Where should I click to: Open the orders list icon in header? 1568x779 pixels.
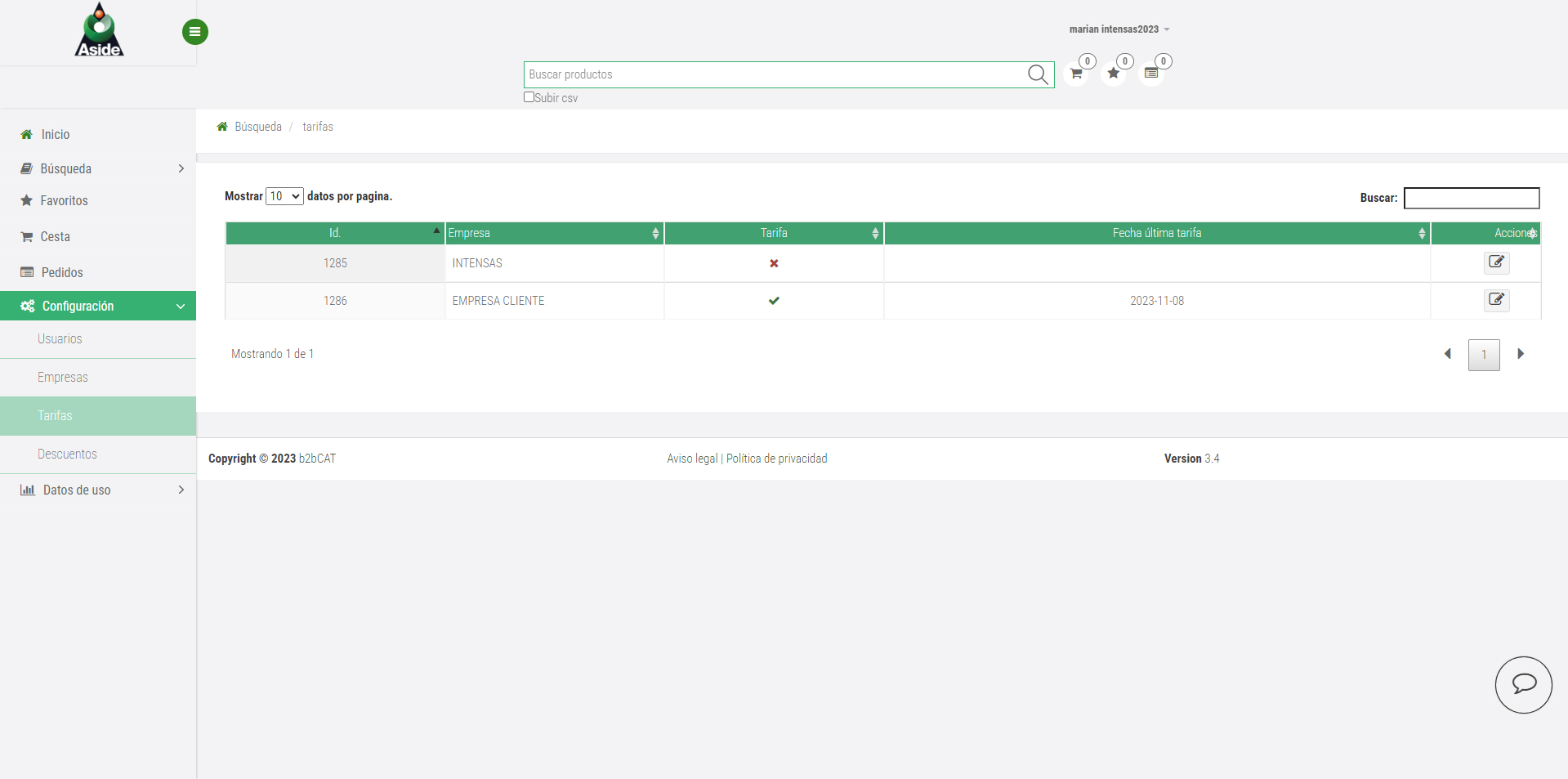coord(1151,74)
